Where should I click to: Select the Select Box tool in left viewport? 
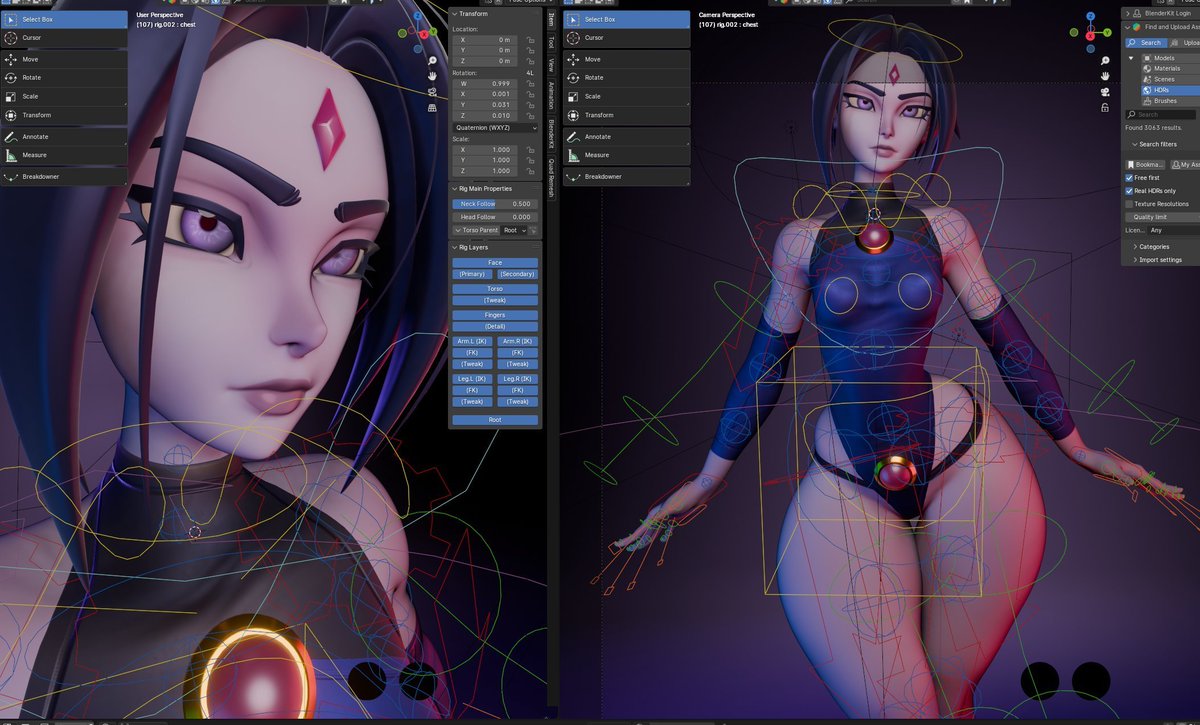pos(64,19)
